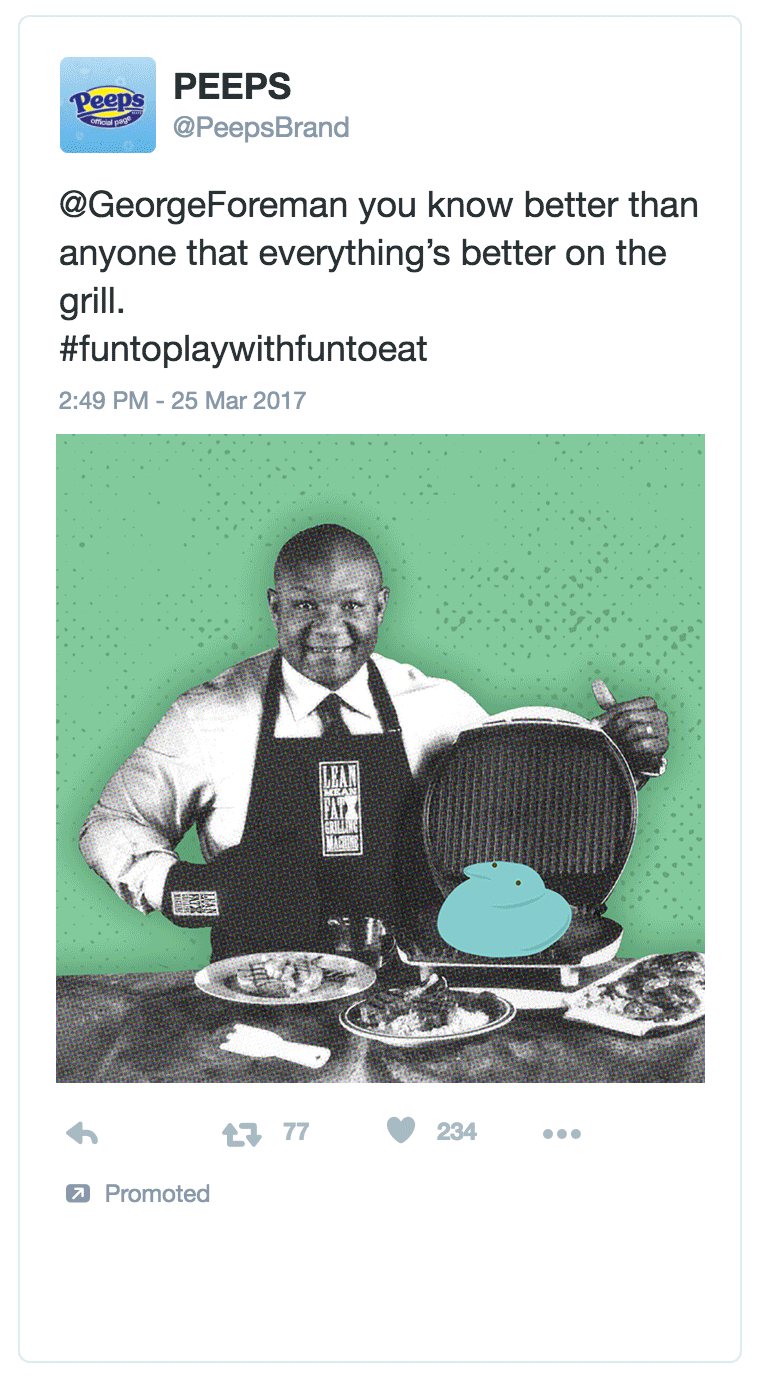Image resolution: width=762 pixels, height=1380 pixels.
Task: Open the @PeepsBrand handle link
Action: (x=261, y=128)
